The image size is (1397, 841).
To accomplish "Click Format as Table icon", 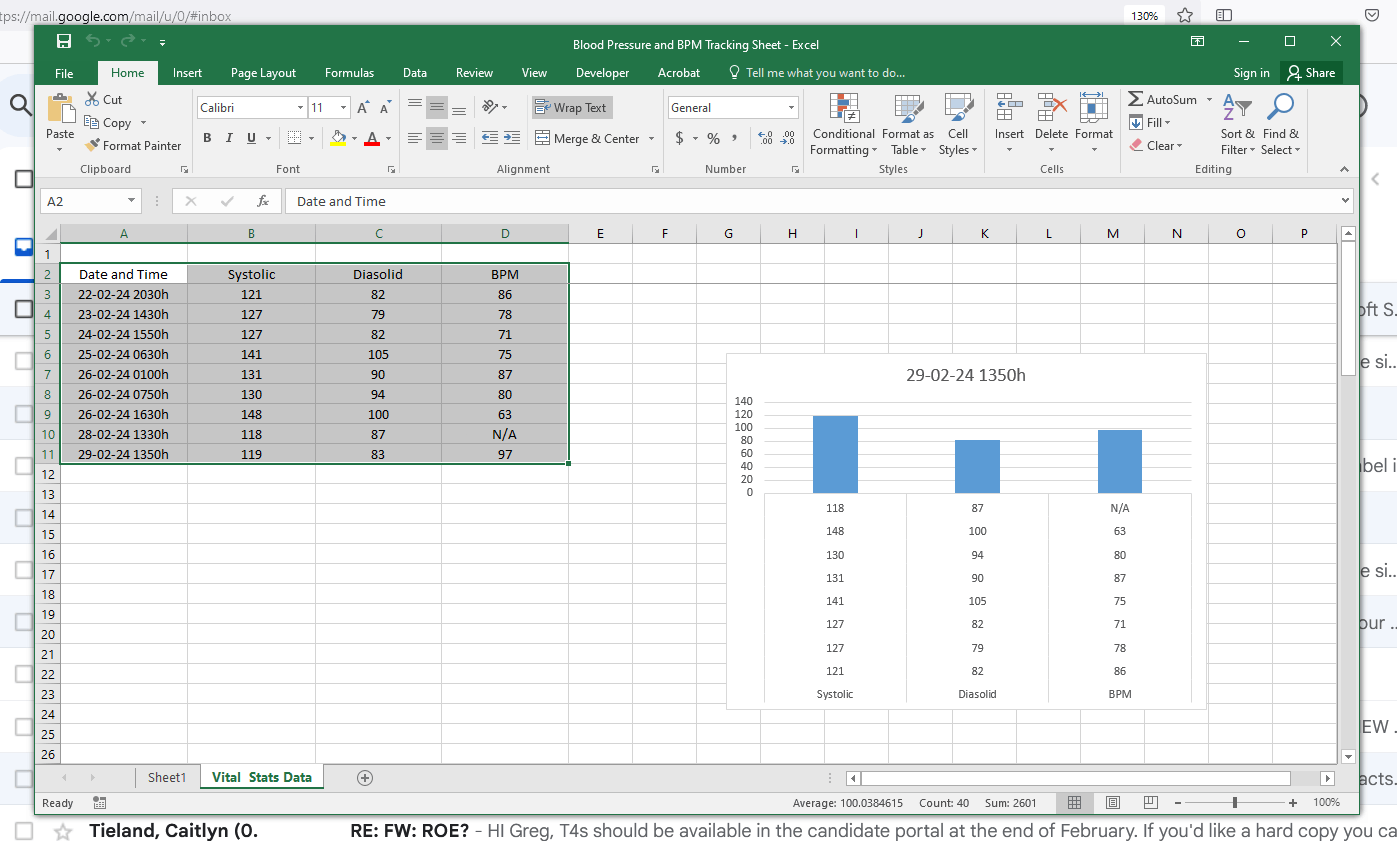I will point(908,107).
